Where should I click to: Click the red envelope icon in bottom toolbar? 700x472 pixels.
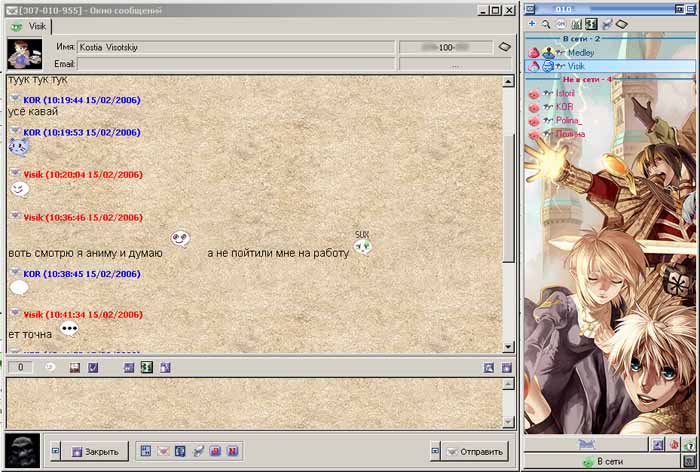pyautogui.click(x=162, y=451)
